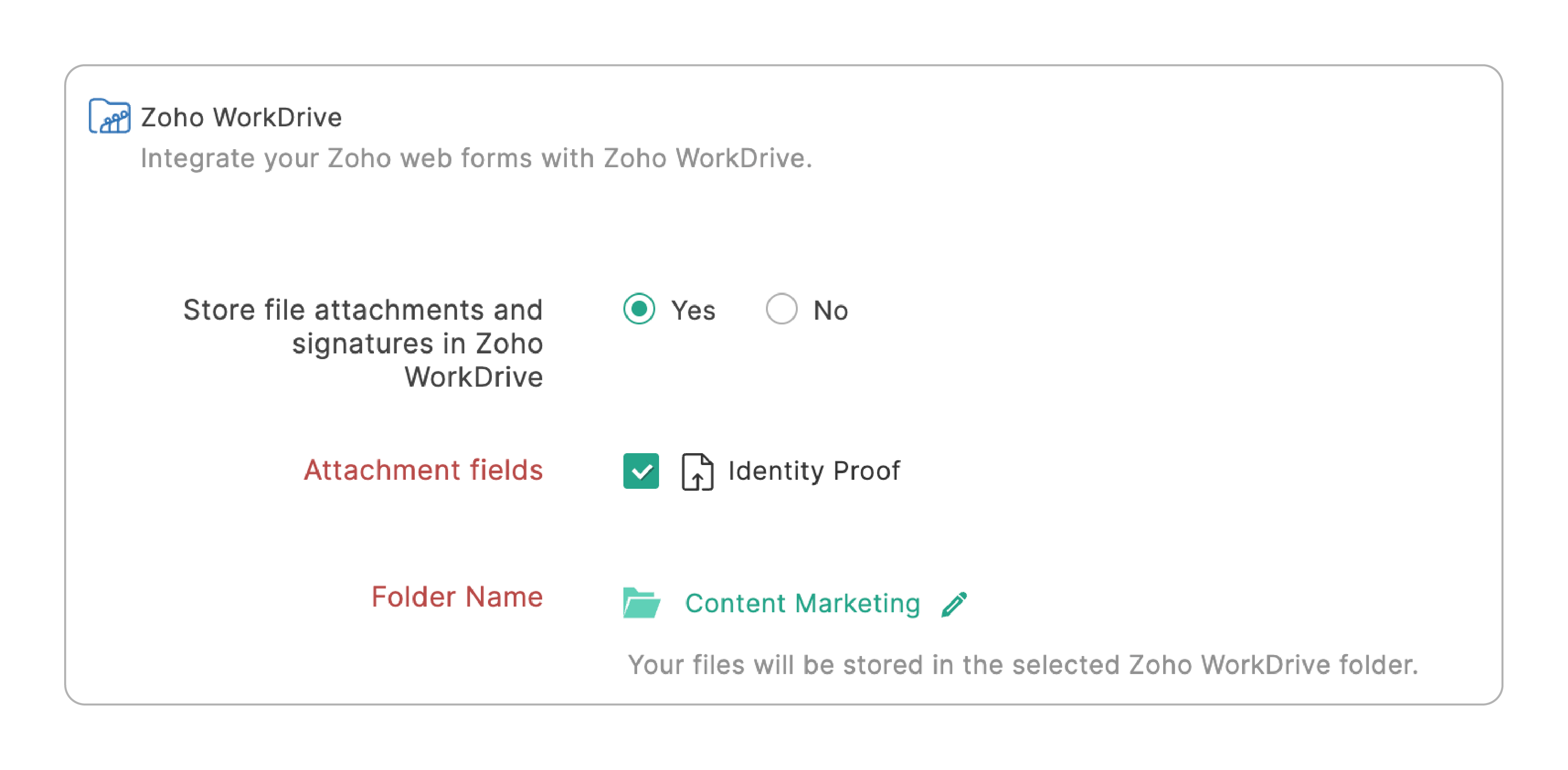Click empty space right of the No option
The width and height of the screenshot is (1568, 770).
pyautogui.click(x=1096, y=311)
